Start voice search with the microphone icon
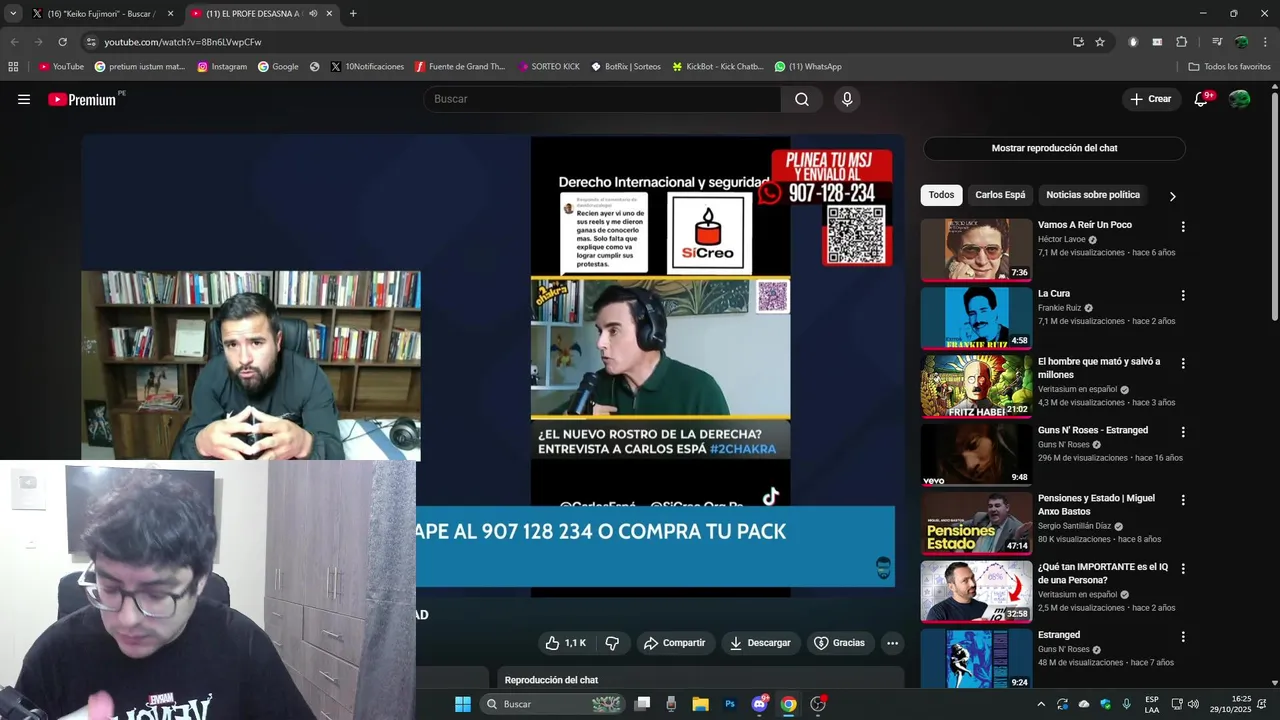This screenshot has width=1280, height=720. (847, 99)
